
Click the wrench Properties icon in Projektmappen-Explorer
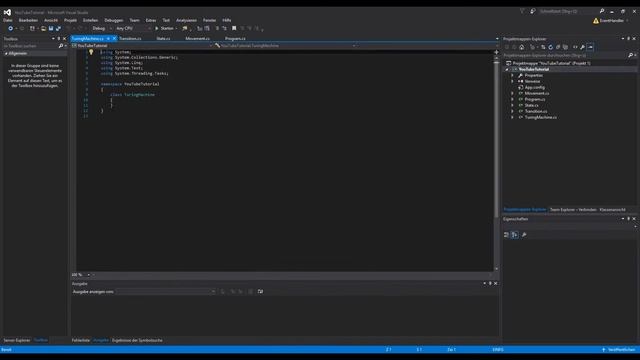[582, 47]
